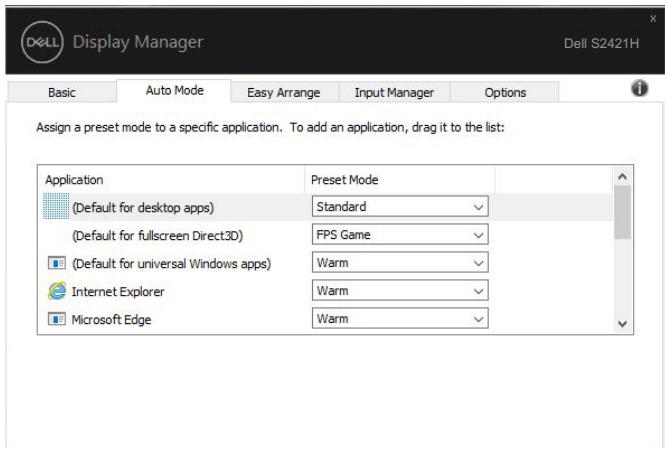Select the Microsoft Edge row
665x451 pixels.
pyautogui.click(x=325, y=319)
